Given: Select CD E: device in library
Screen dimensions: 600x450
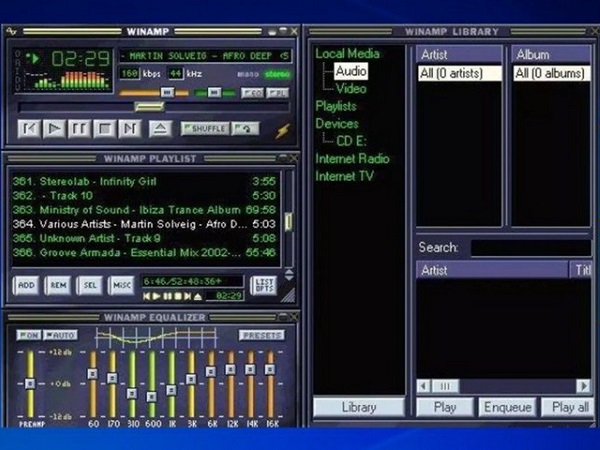Looking at the screenshot, I should coord(351,141).
